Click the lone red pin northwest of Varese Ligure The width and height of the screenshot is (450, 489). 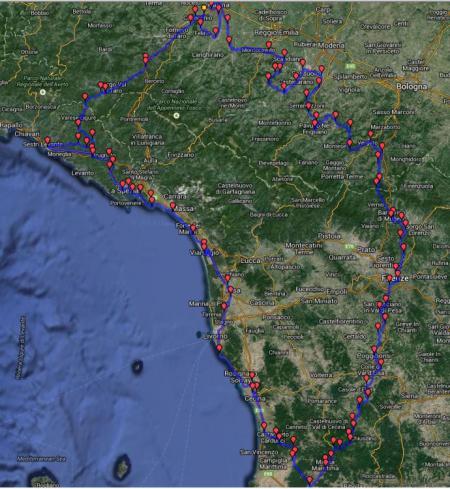click(85, 97)
